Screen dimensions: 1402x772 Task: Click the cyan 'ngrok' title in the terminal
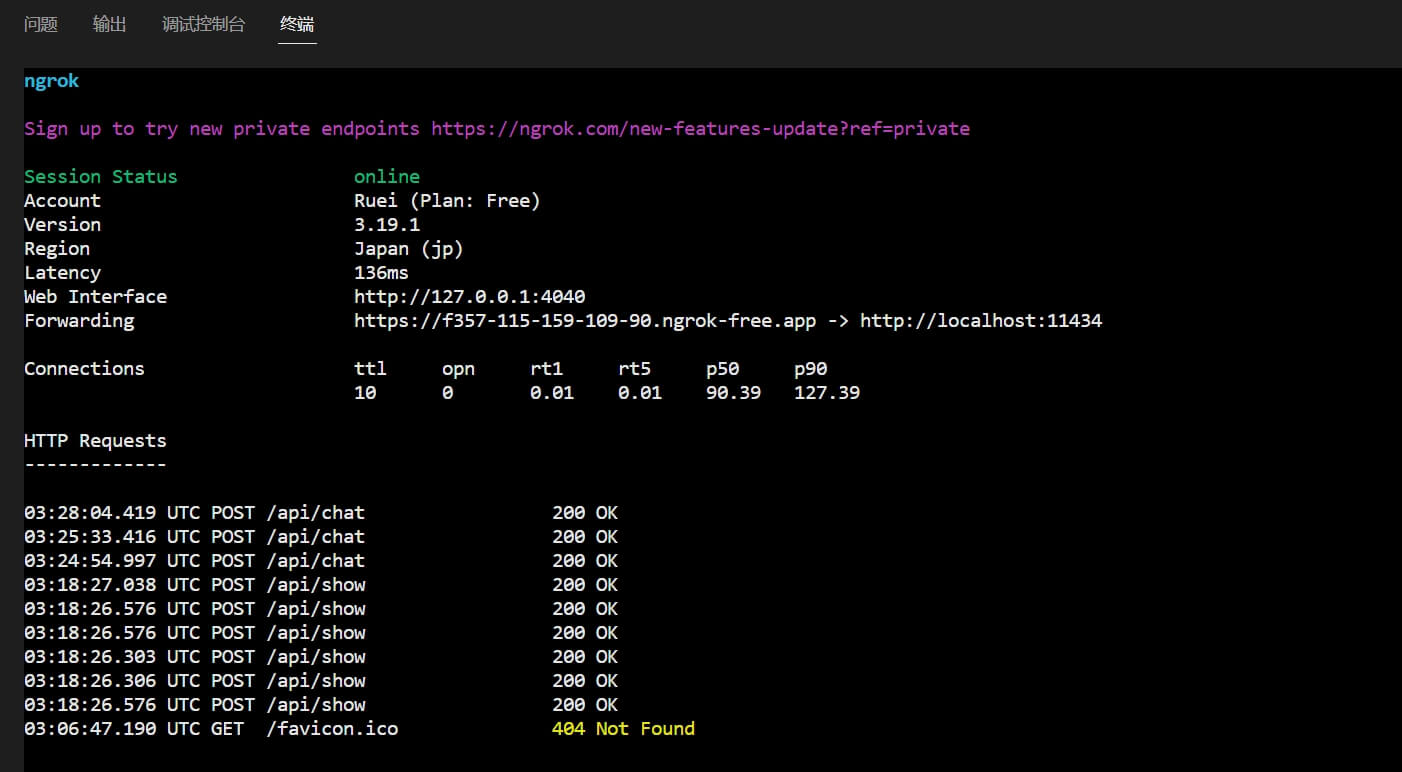click(x=51, y=80)
